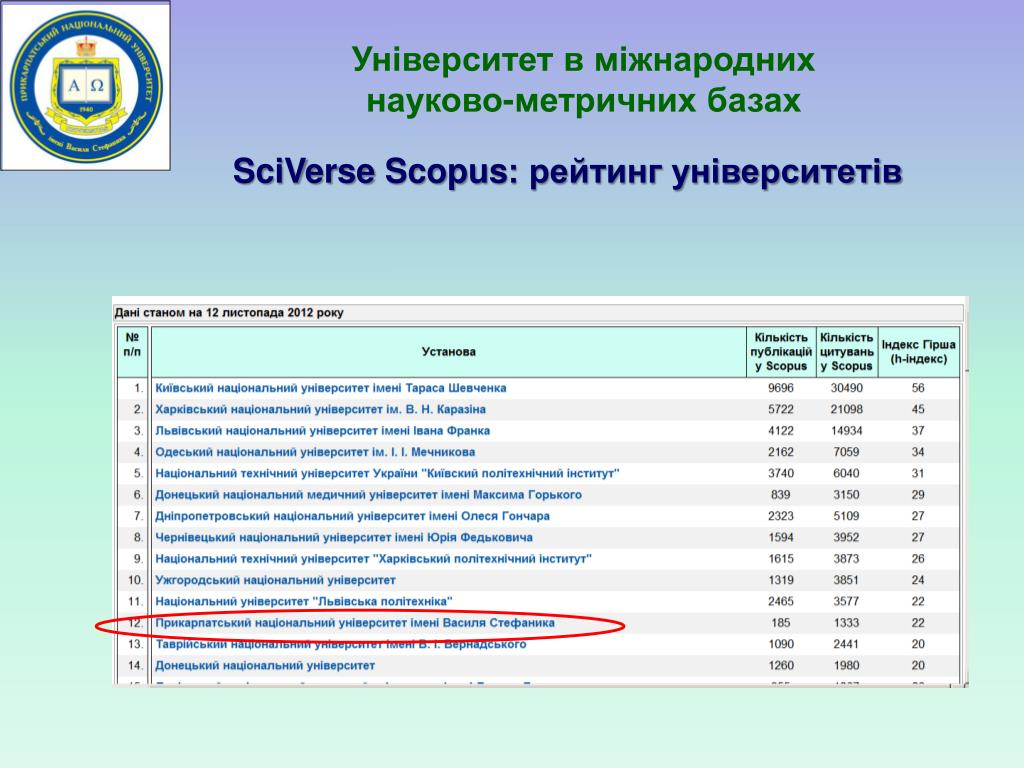Select the publications value 4122
This screenshot has height=768, width=1024.
[780, 431]
